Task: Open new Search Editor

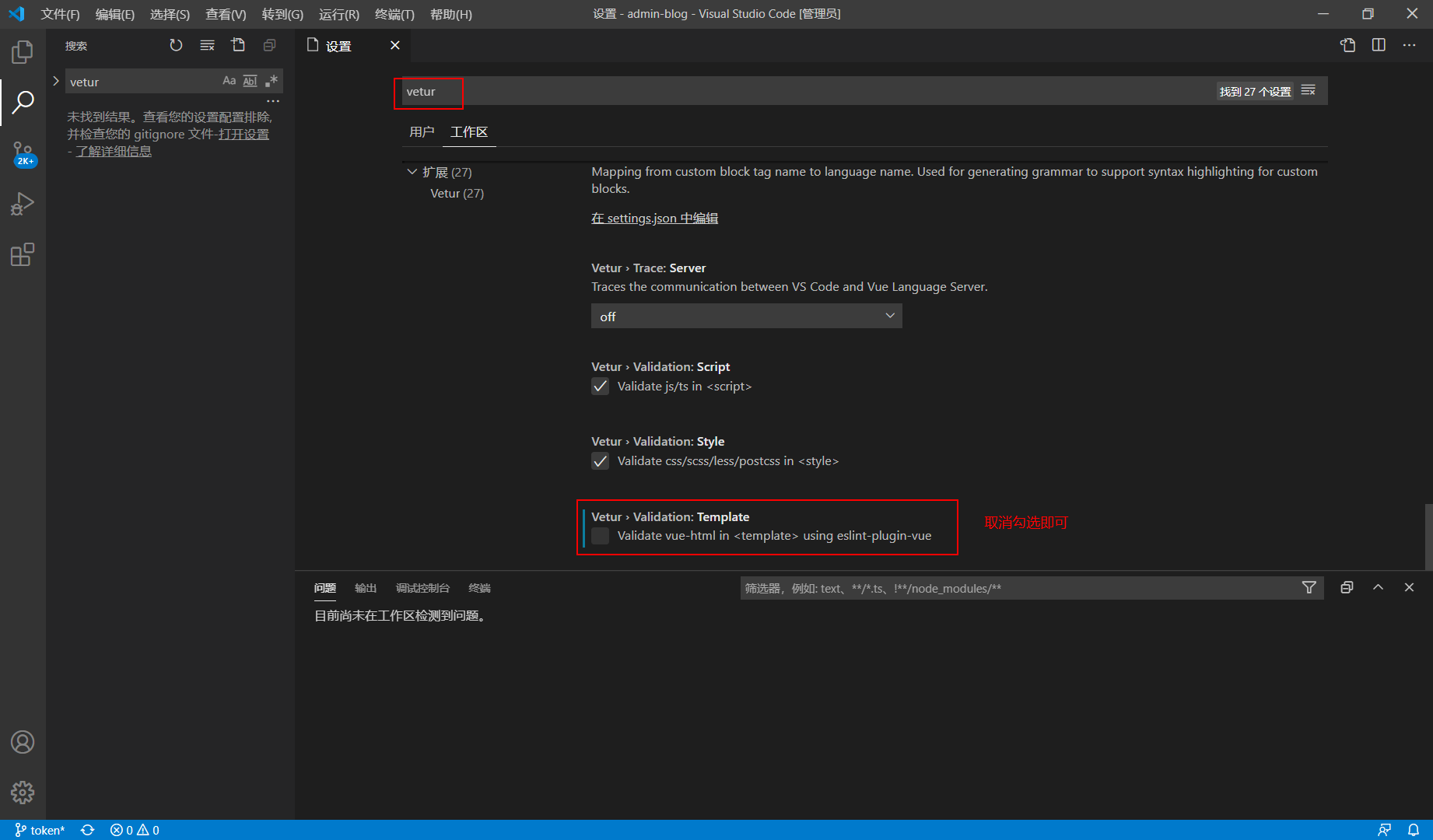Action: click(x=238, y=45)
